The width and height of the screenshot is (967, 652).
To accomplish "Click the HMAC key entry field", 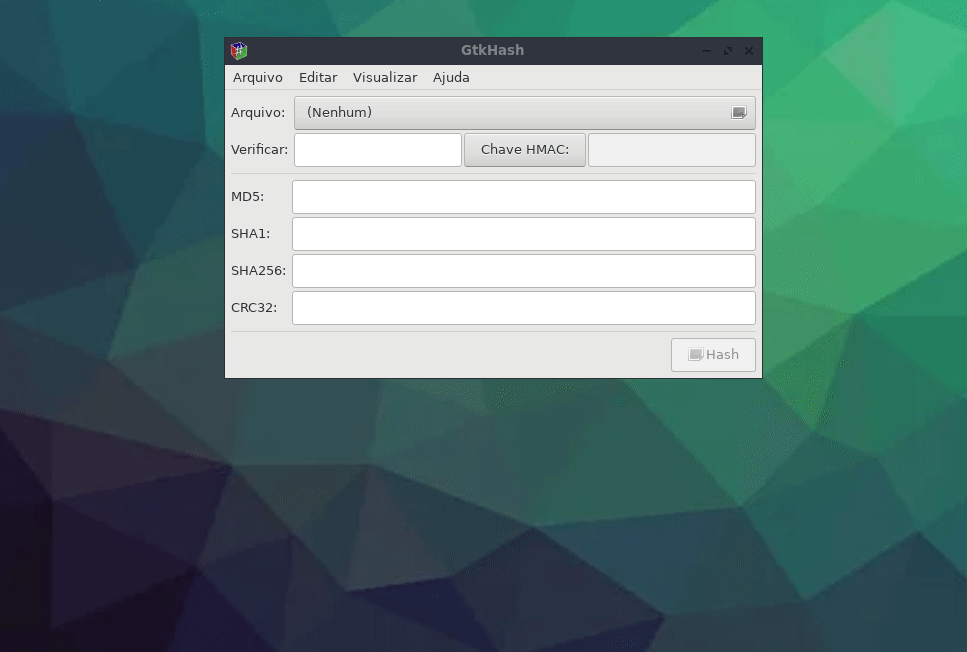I will point(672,150).
